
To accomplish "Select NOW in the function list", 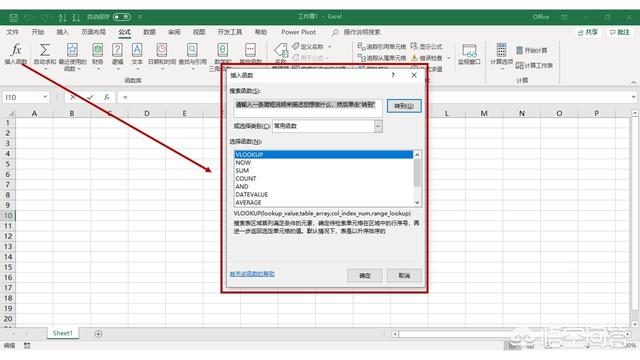I will click(x=324, y=162).
